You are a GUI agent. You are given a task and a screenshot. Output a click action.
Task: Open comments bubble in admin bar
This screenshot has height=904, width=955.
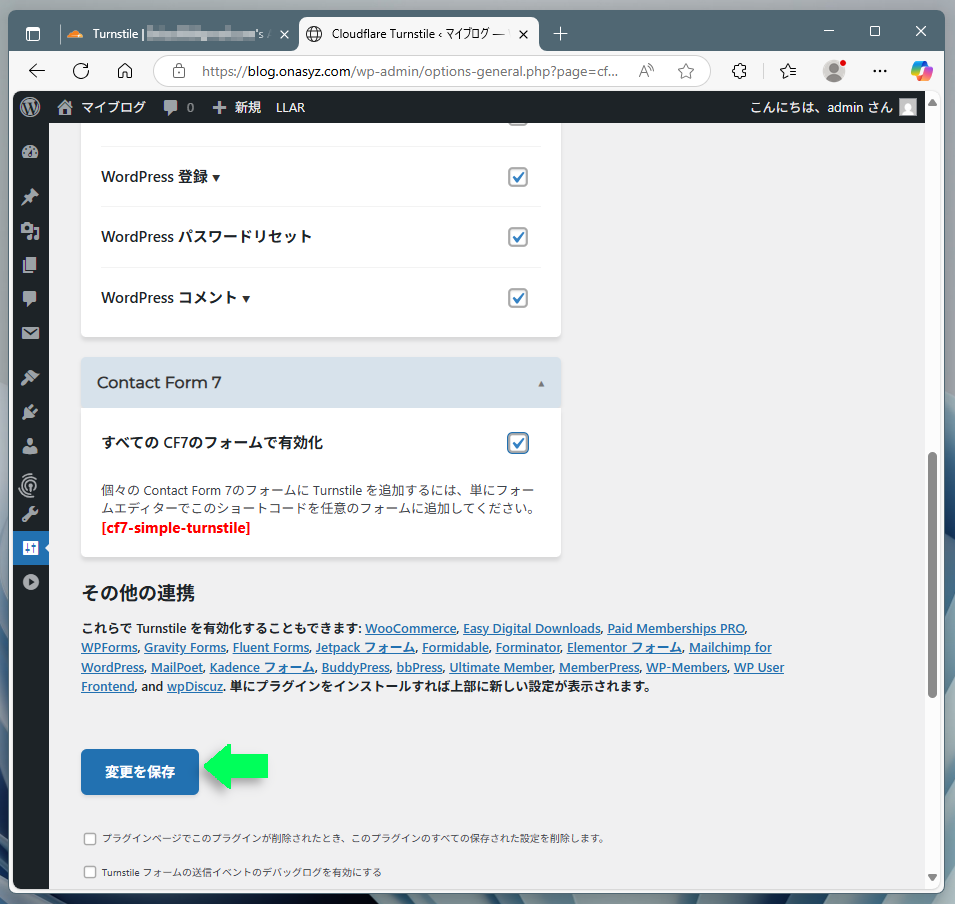pos(178,108)
